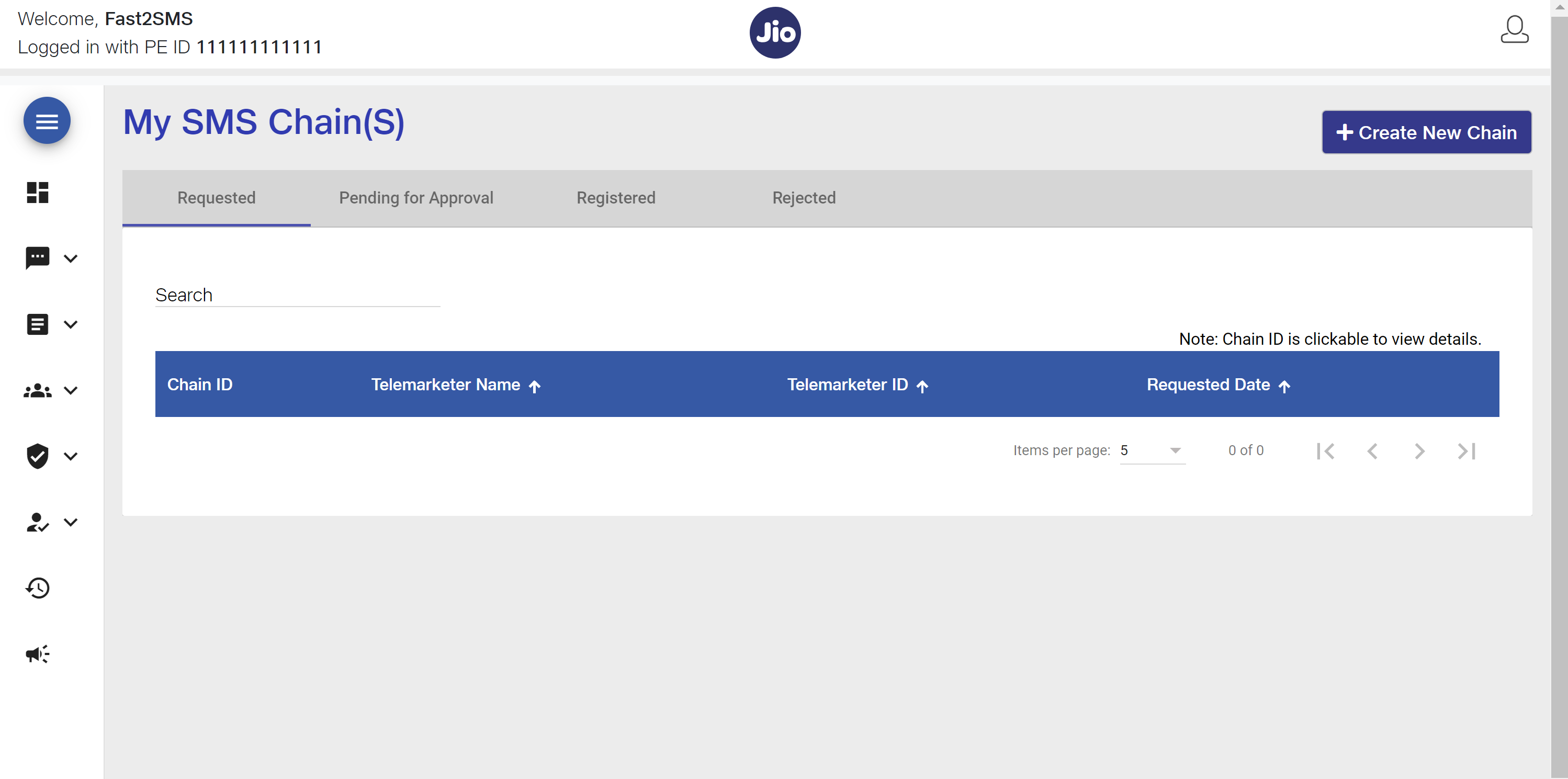The image size is (1568, 779).
Task: Go to previous page of results
Action: [1372, 451]
